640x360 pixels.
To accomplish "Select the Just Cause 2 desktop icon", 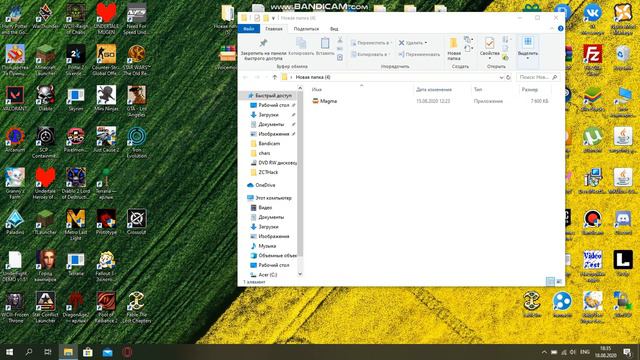I will click(106, 140).
